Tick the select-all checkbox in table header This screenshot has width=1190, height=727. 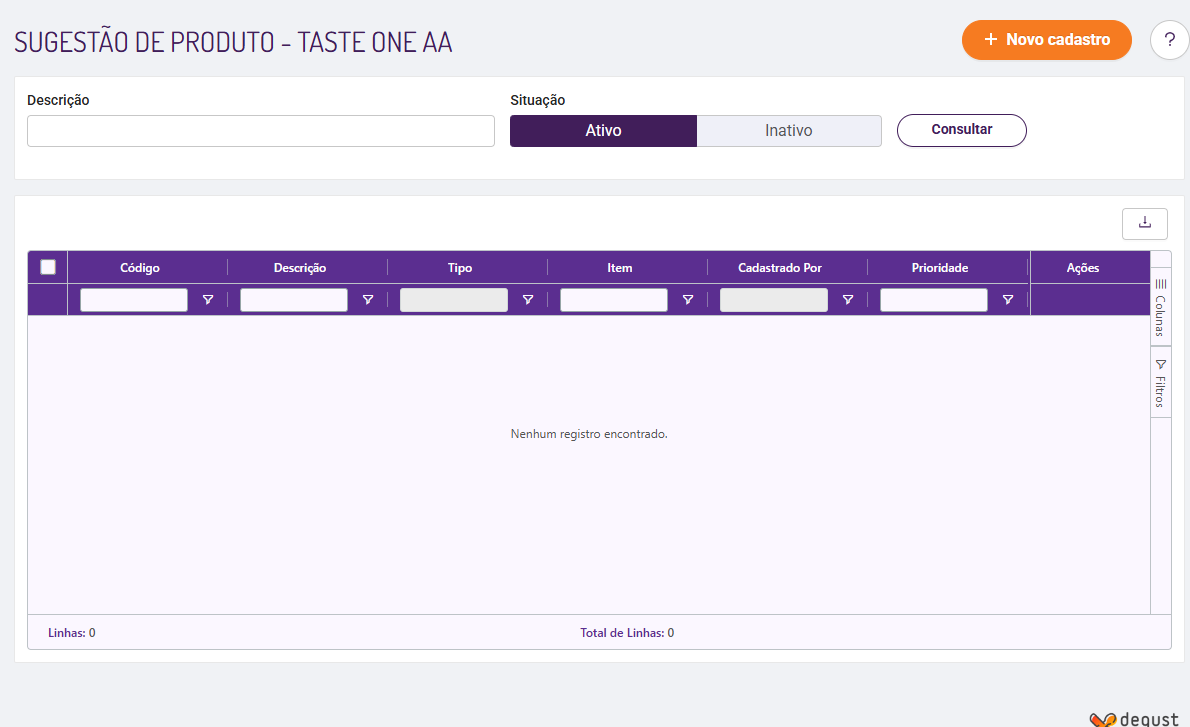click(x=48, y=267)
